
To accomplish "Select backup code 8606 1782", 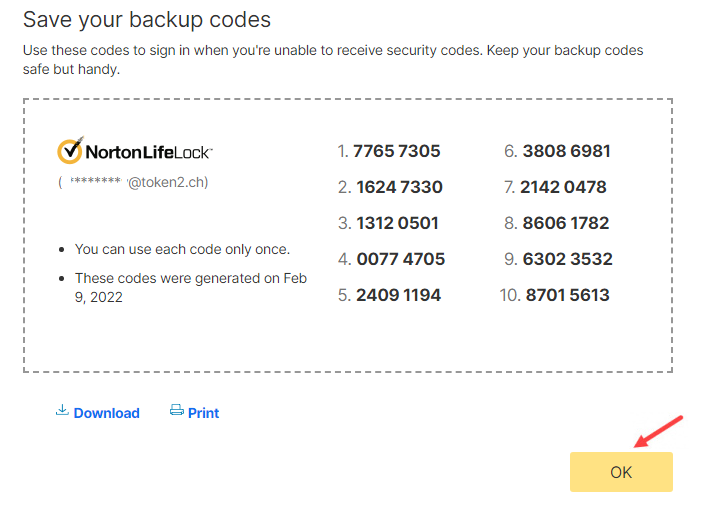I will (x=566, y=223).
